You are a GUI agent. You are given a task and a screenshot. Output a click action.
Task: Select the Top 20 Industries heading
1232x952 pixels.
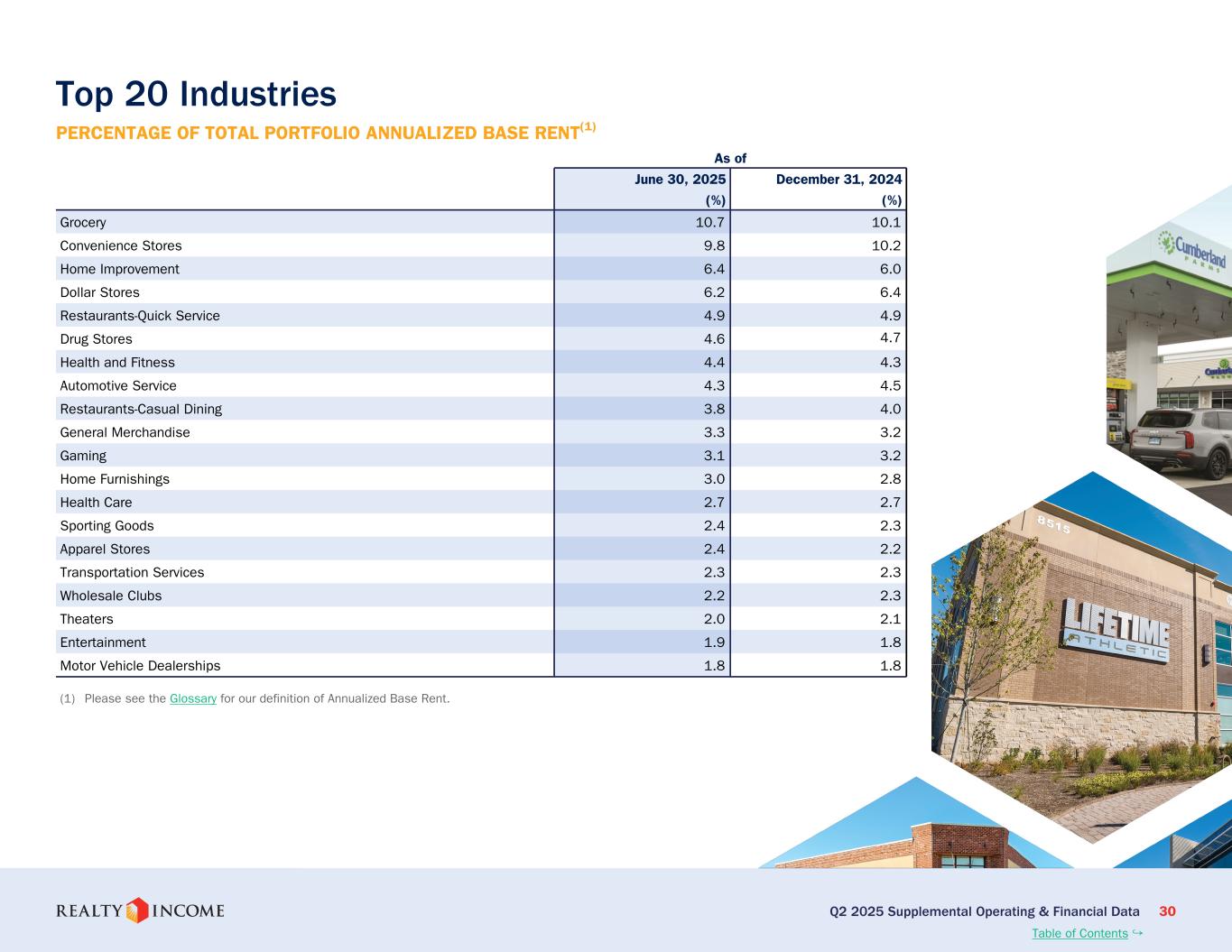tap(196, 94)
